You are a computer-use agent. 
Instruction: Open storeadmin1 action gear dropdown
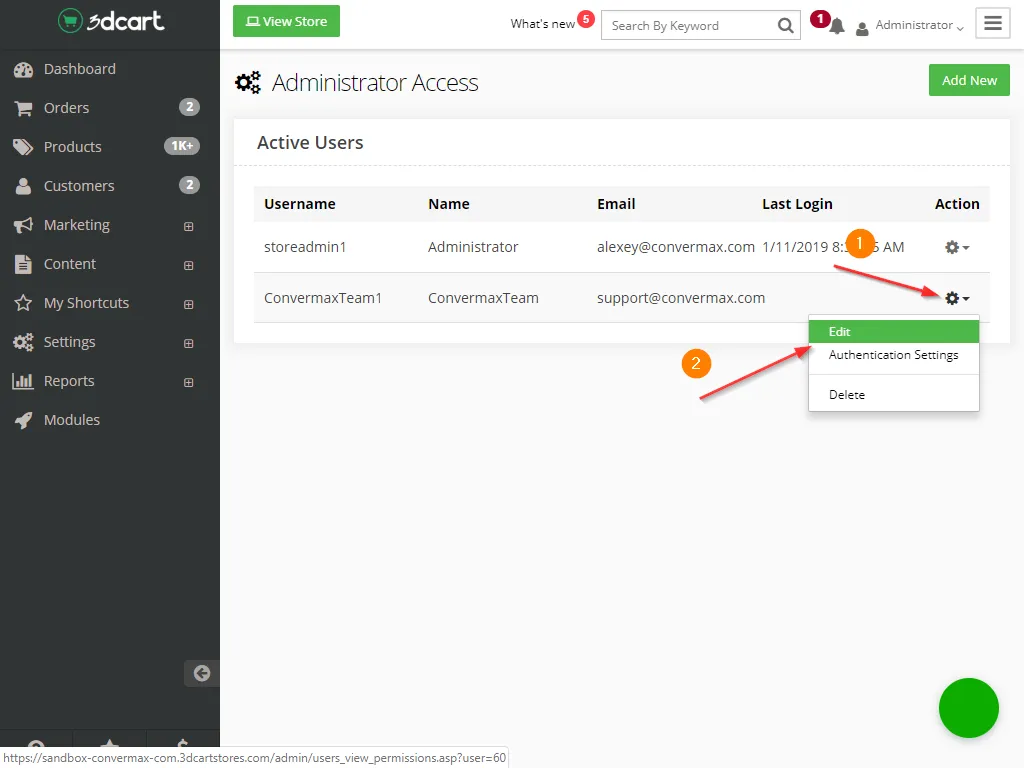(x=957, y=247)
